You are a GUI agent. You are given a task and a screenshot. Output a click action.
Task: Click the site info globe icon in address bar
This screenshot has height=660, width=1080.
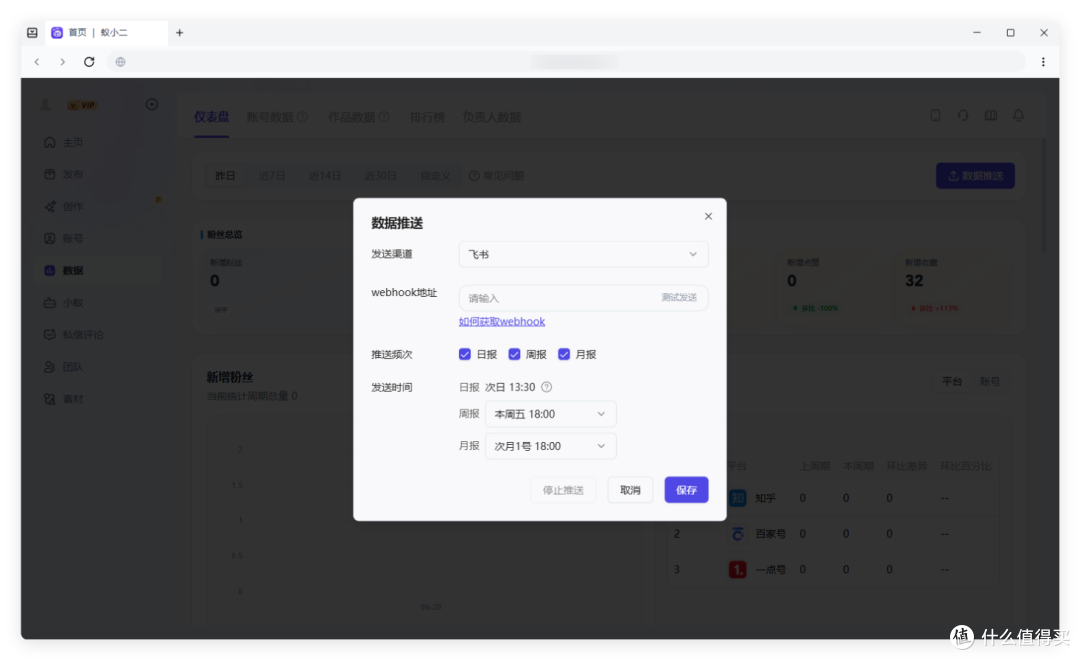(121, 62)
